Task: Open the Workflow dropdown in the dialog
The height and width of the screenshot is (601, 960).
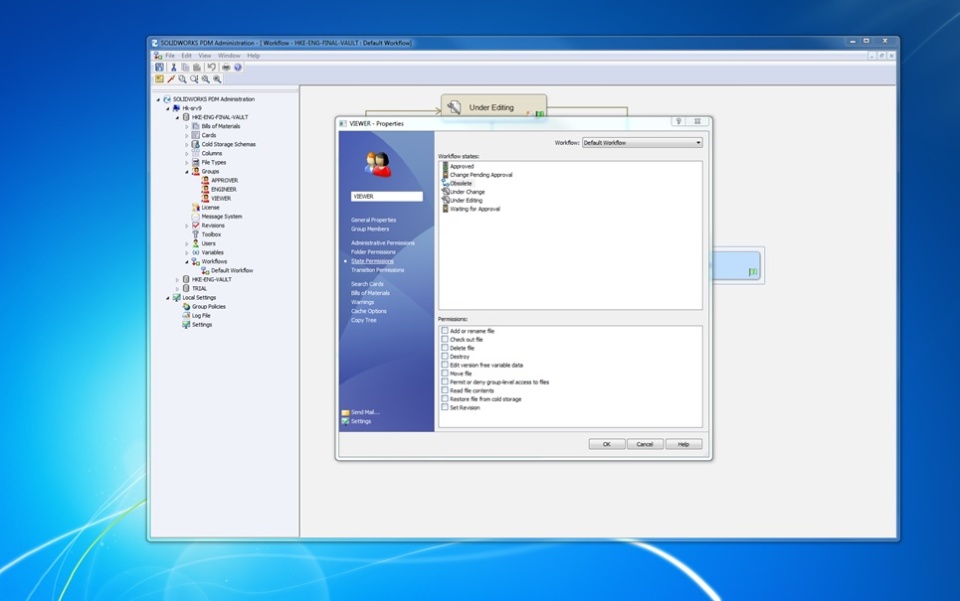Action: coord(642,143)
